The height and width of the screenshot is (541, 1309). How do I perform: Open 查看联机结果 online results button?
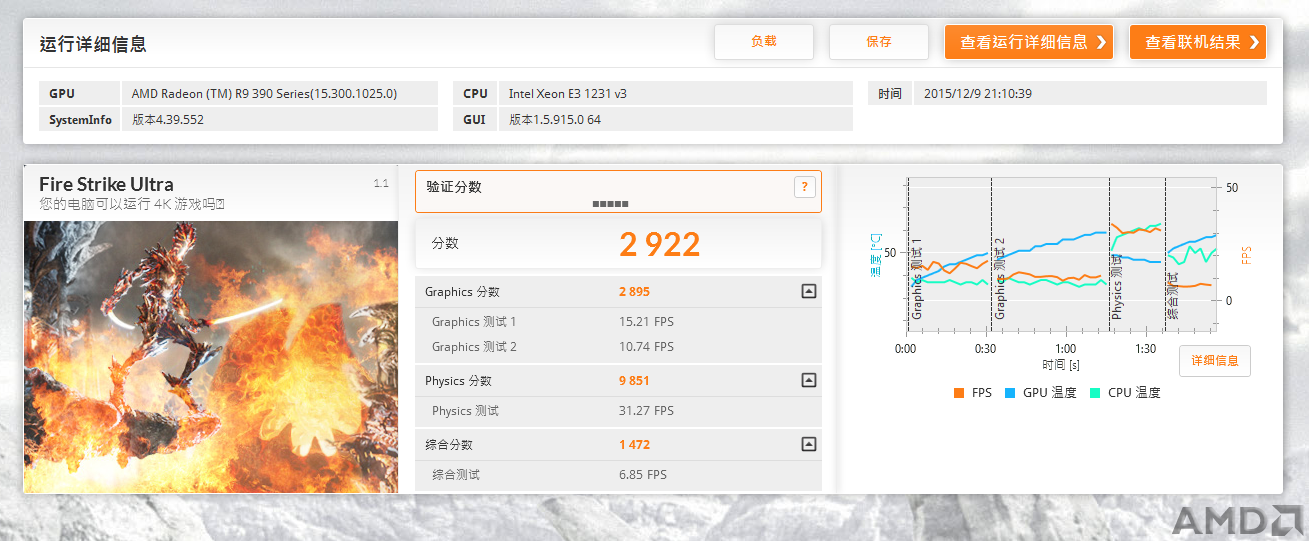click(x=1198, y=42)
